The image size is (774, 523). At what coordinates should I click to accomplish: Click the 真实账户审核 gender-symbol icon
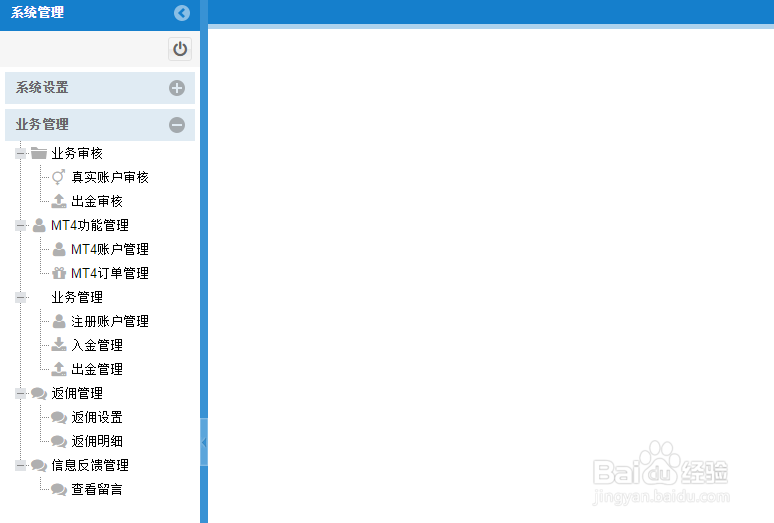coord(59,177)
